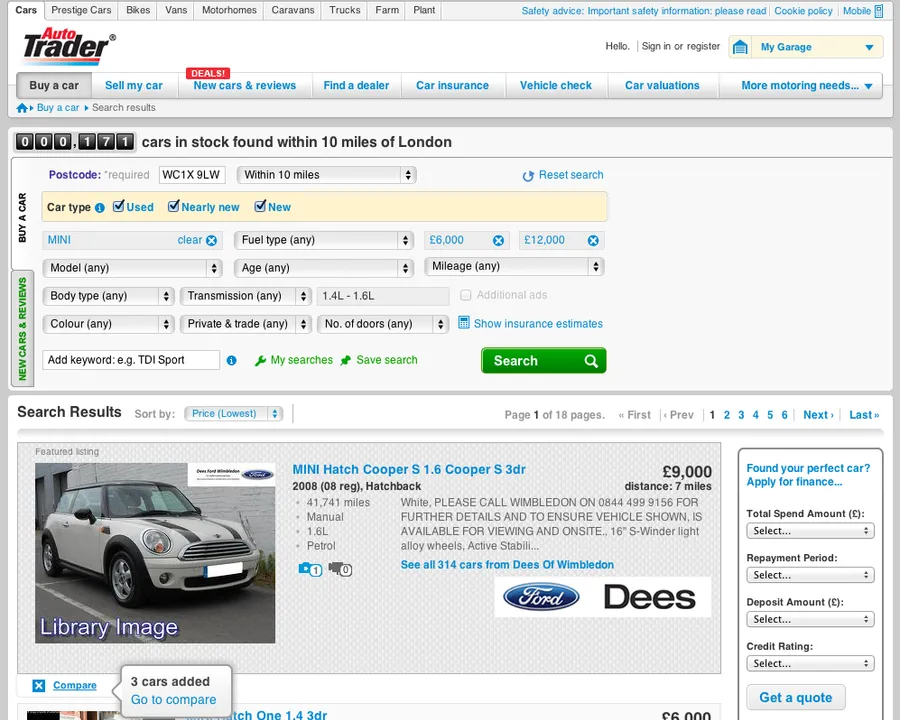Click the Reset search refresh icon
The image size is (900, 720).
[x=528, y=176]
